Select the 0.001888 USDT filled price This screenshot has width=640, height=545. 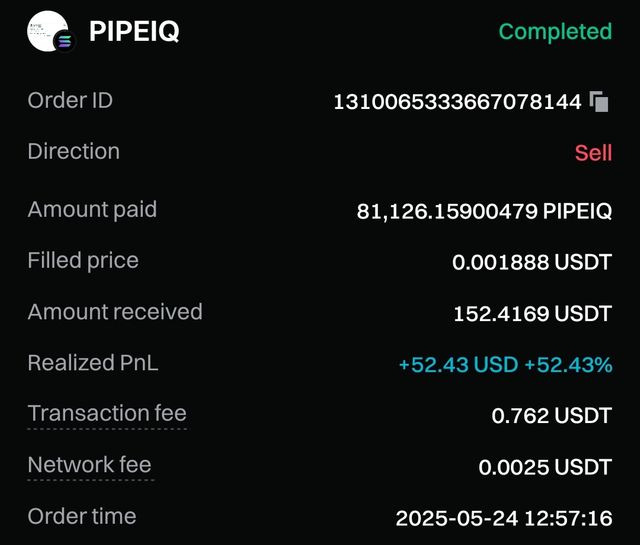532,262
